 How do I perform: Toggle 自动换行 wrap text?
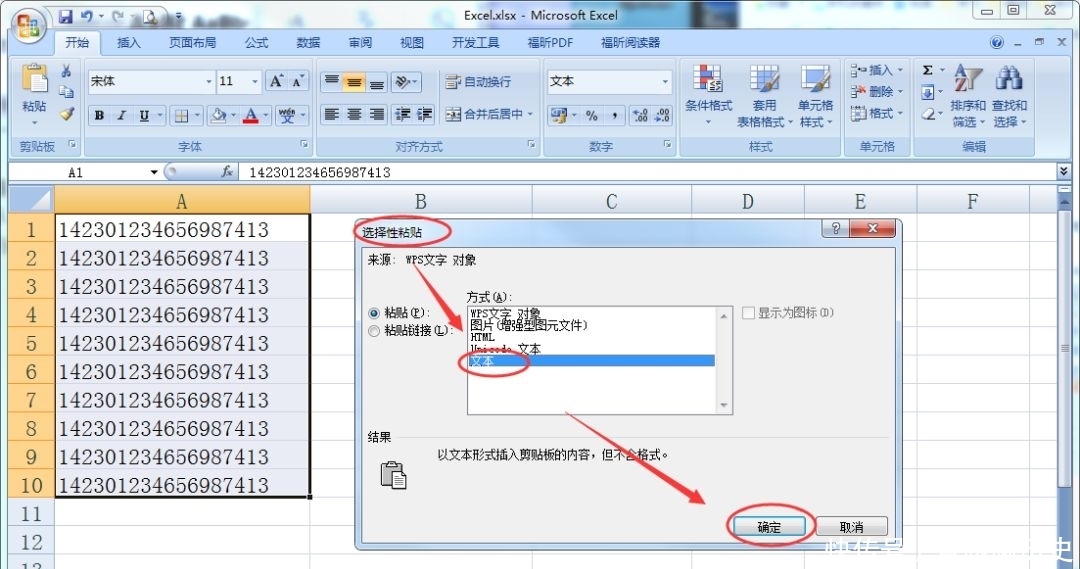[x=478, y=82]
